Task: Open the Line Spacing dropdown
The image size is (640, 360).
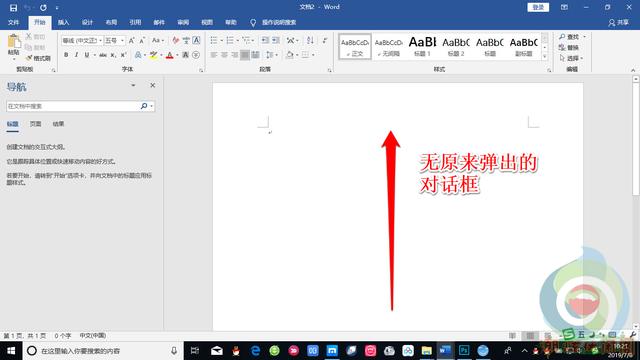Action: coord(271,55)
